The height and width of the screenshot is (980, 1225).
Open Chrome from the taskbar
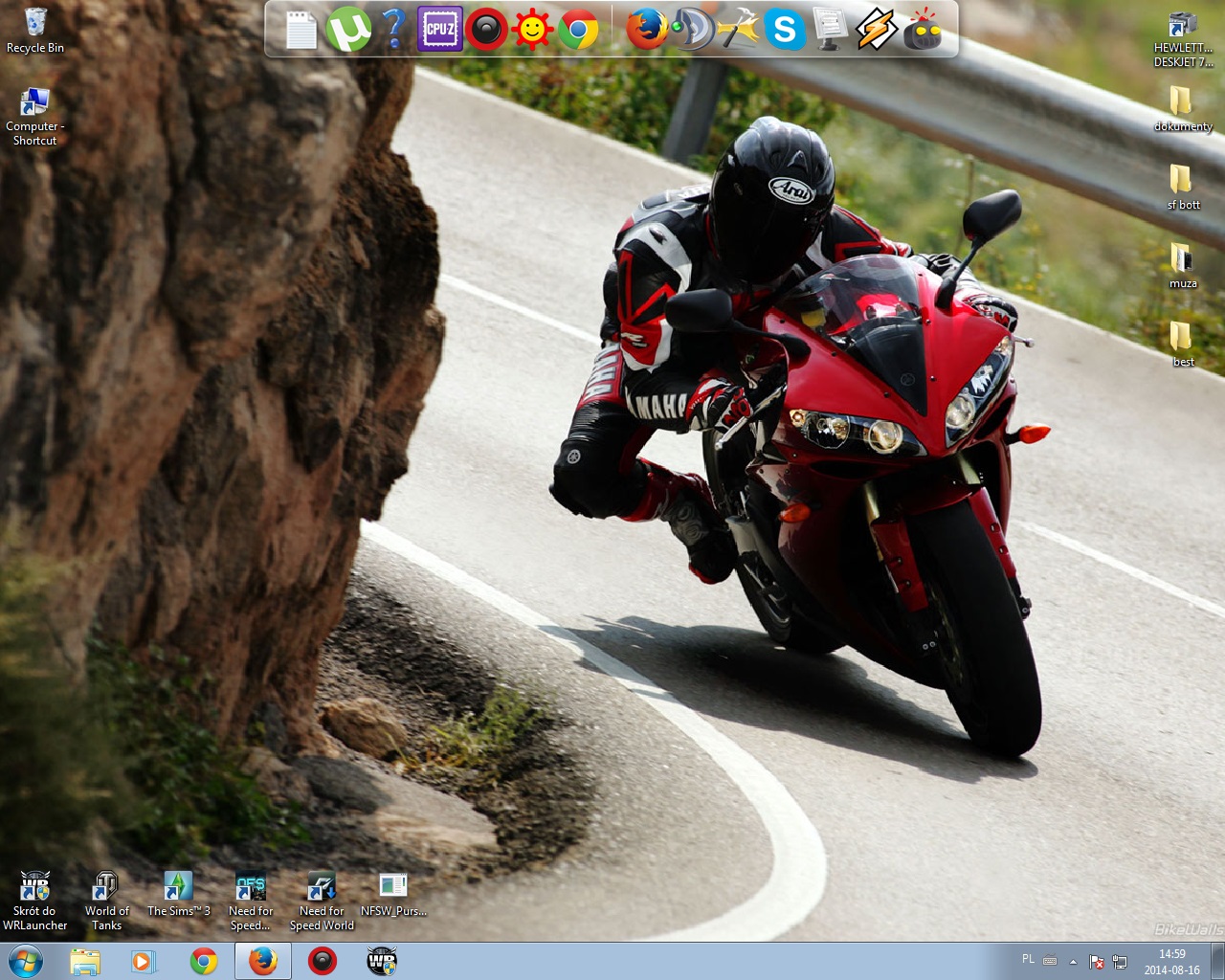203,961
